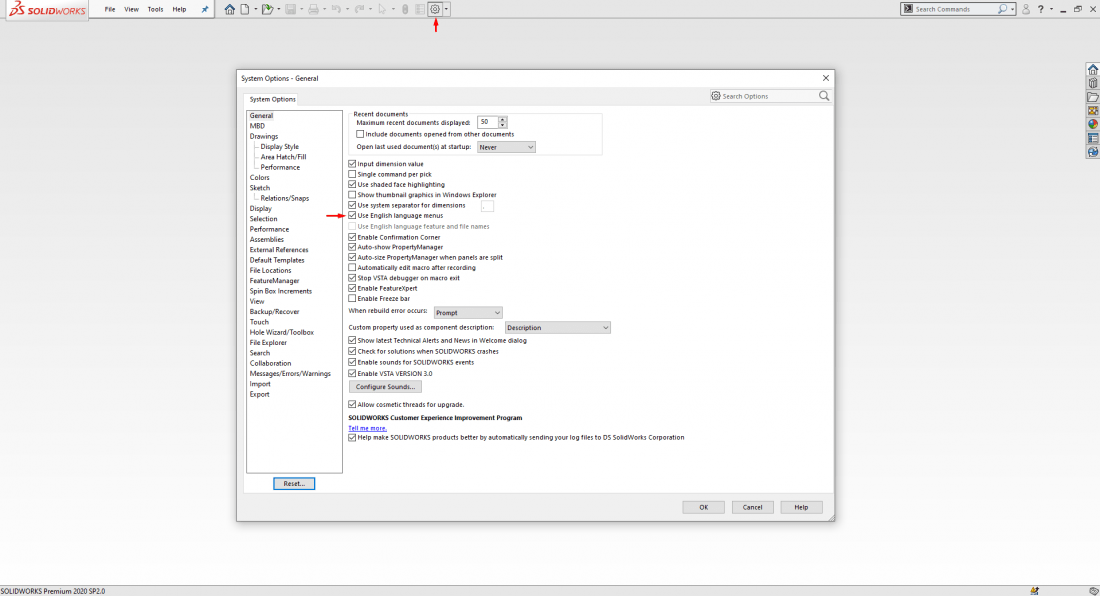Image resolution: width=1100 pixels, height=596 pixels.
Task: Open the 'Tell me more.' link
Action: tap(368, 428)
